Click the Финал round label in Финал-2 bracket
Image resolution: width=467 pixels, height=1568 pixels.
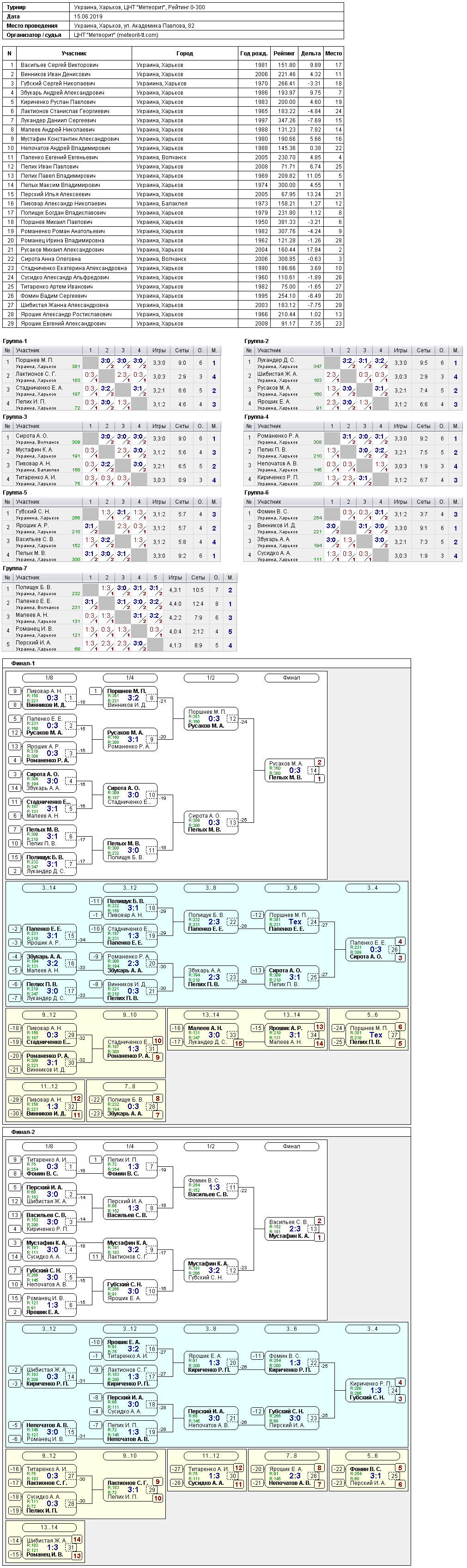click(x=291, y=1146)
